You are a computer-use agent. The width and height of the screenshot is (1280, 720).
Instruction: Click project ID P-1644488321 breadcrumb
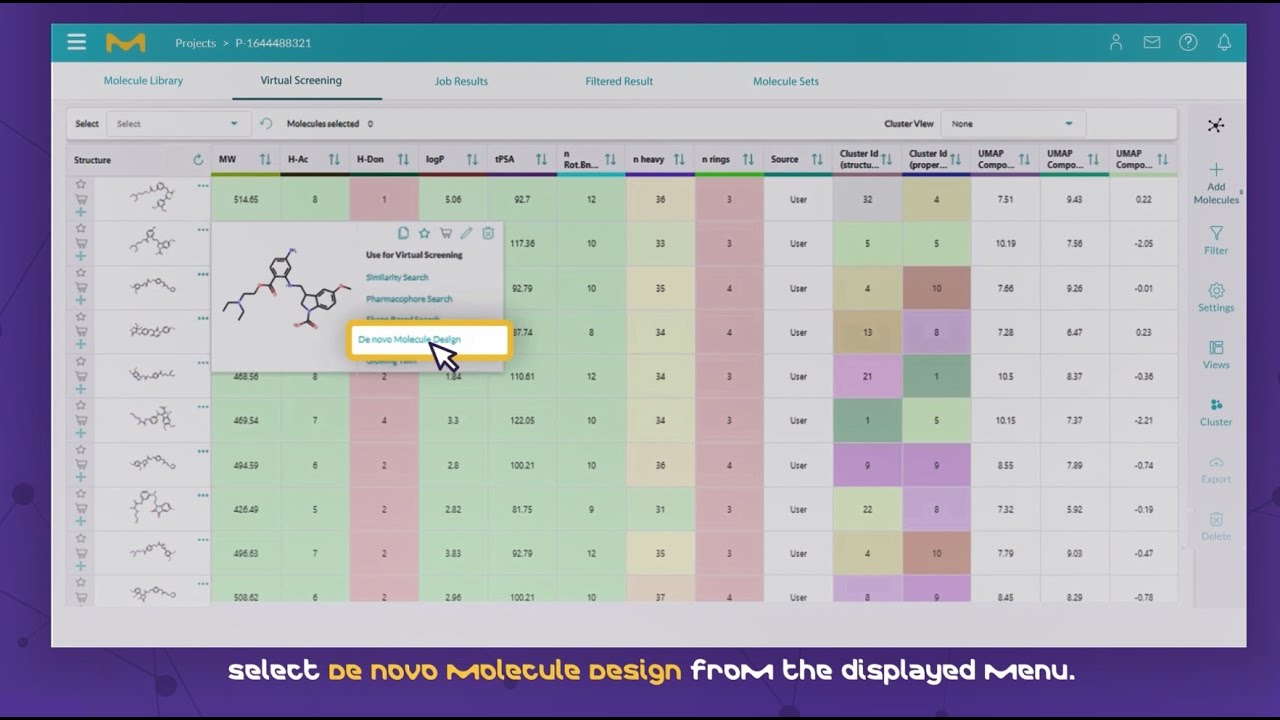(273, 43)
